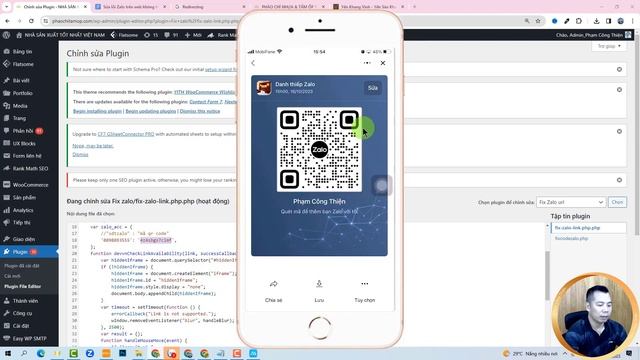This screenshot has height=360, width=640.
Task: Open Công cụ tools in the sidebar
Action: [x=22, y=313]
